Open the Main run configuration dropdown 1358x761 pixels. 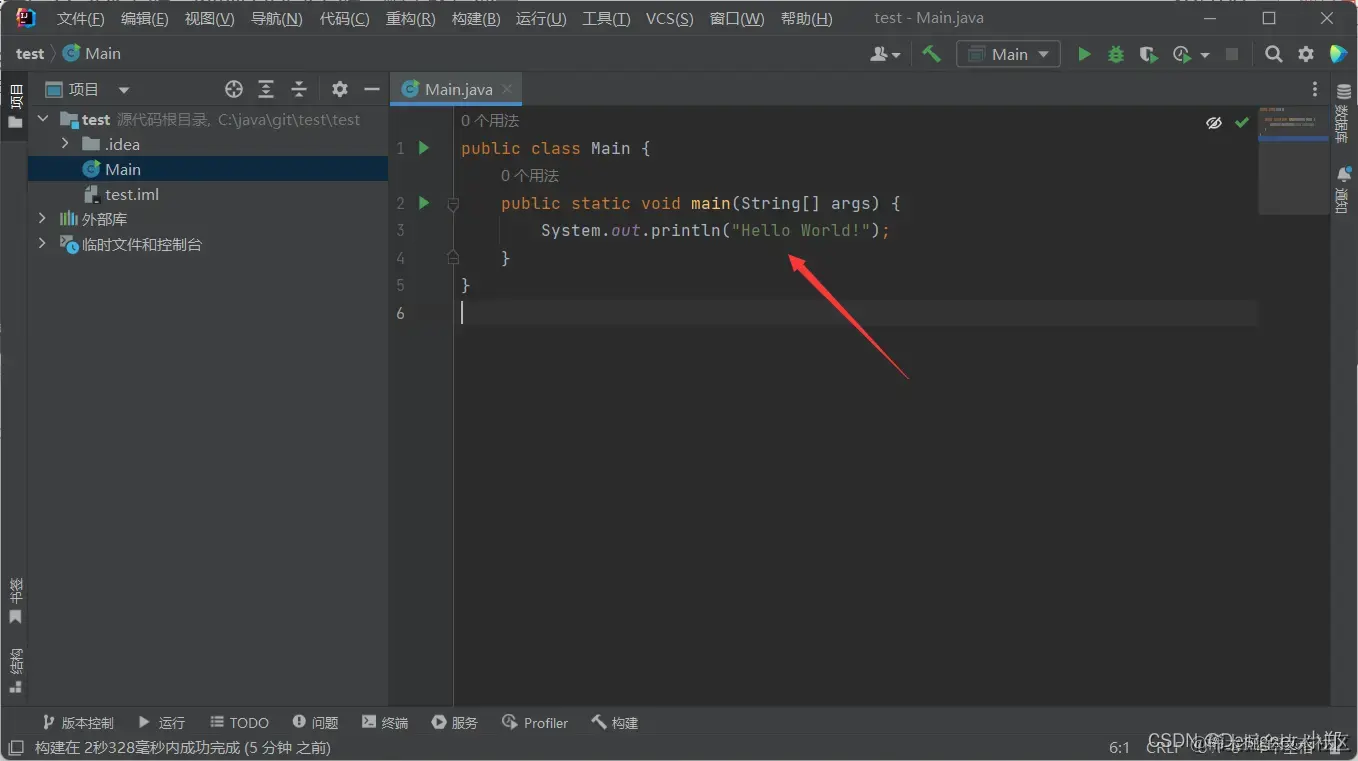click(1008, 54)
